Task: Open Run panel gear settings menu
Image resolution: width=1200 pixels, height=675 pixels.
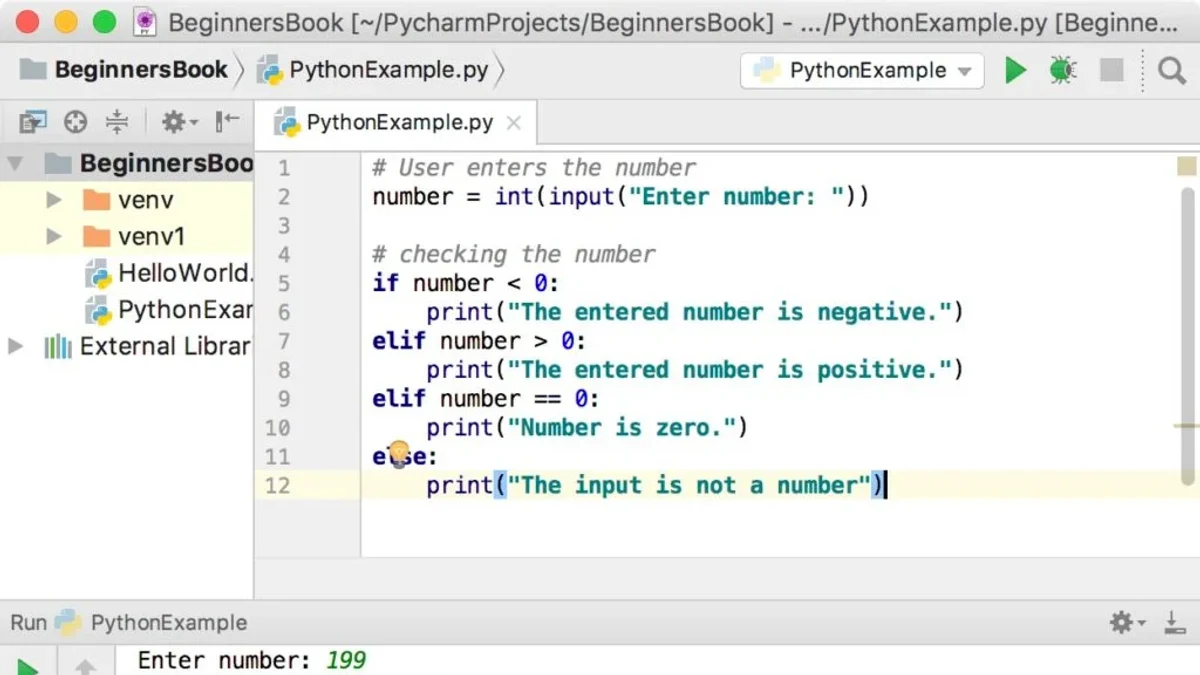Action: click(1127, 623)
